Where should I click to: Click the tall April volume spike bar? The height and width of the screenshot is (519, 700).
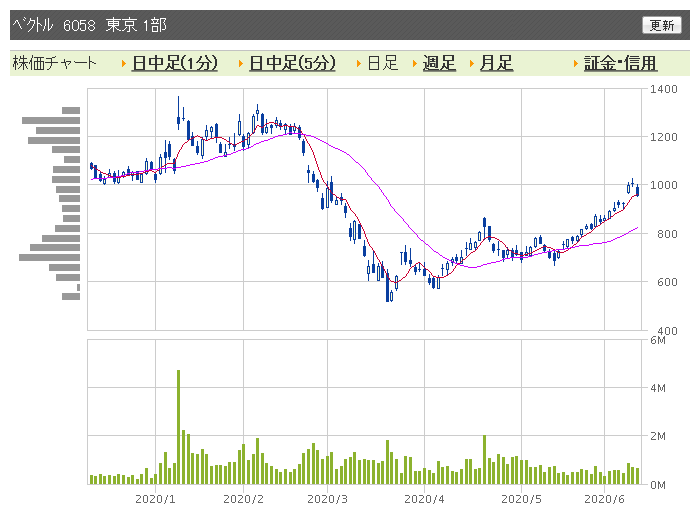click(484, 460)
